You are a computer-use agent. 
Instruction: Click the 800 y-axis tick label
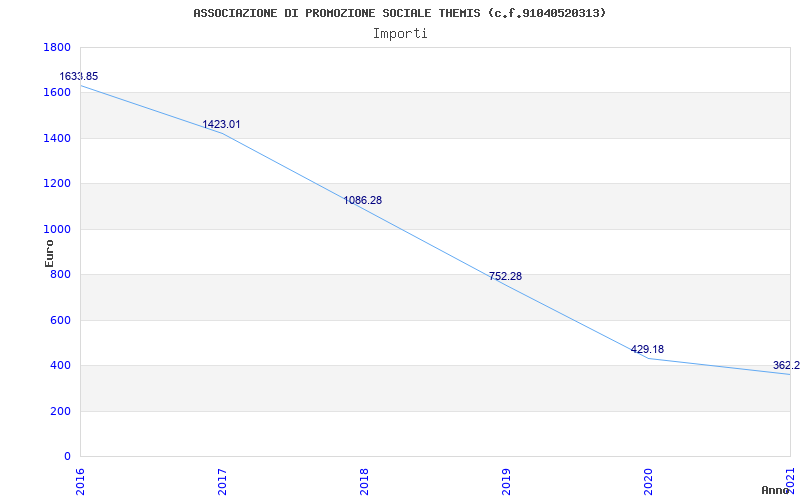(61, 275)
